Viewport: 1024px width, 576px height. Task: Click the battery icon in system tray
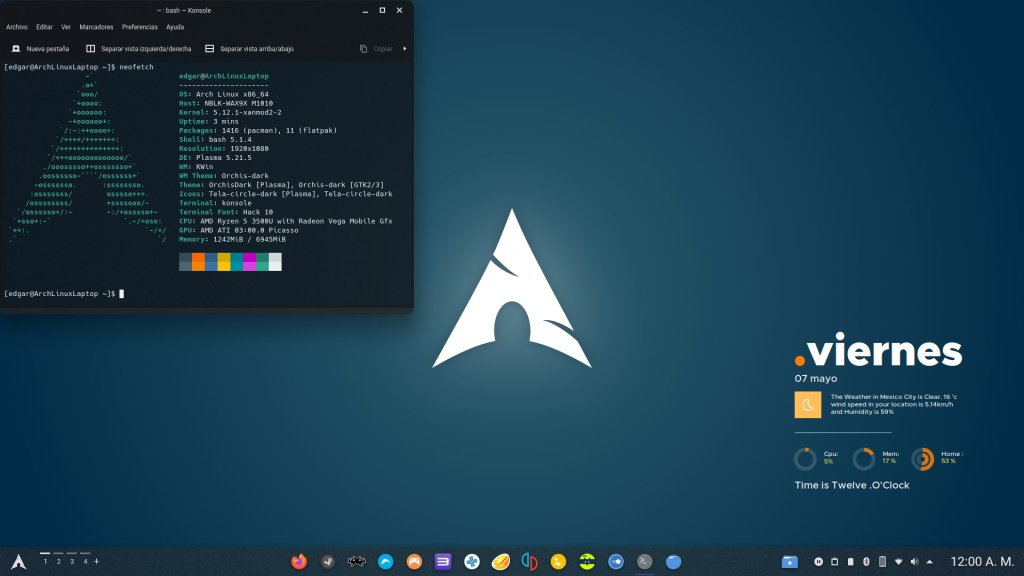pyautogui.click(x=851, y=561)
